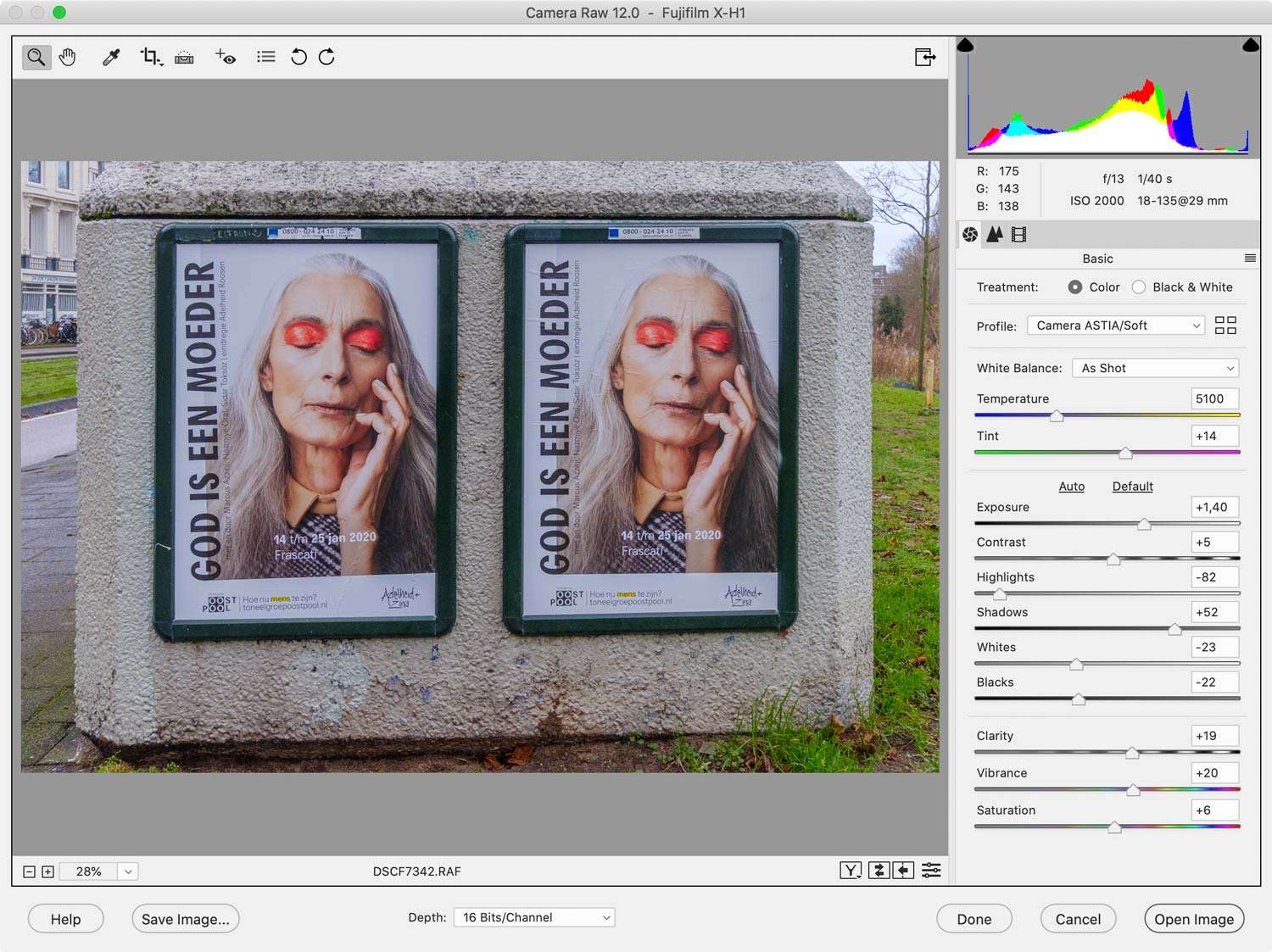Toggle full screen mode icon
The image size is (1272, 952).
[x=925, y=57]
